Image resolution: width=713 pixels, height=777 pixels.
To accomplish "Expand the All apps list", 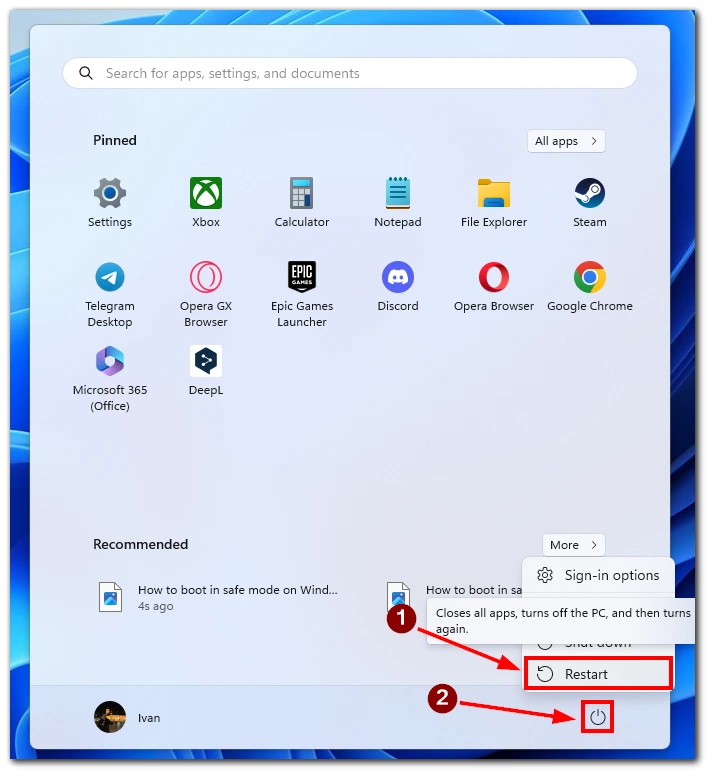I will tap(566, 141).
